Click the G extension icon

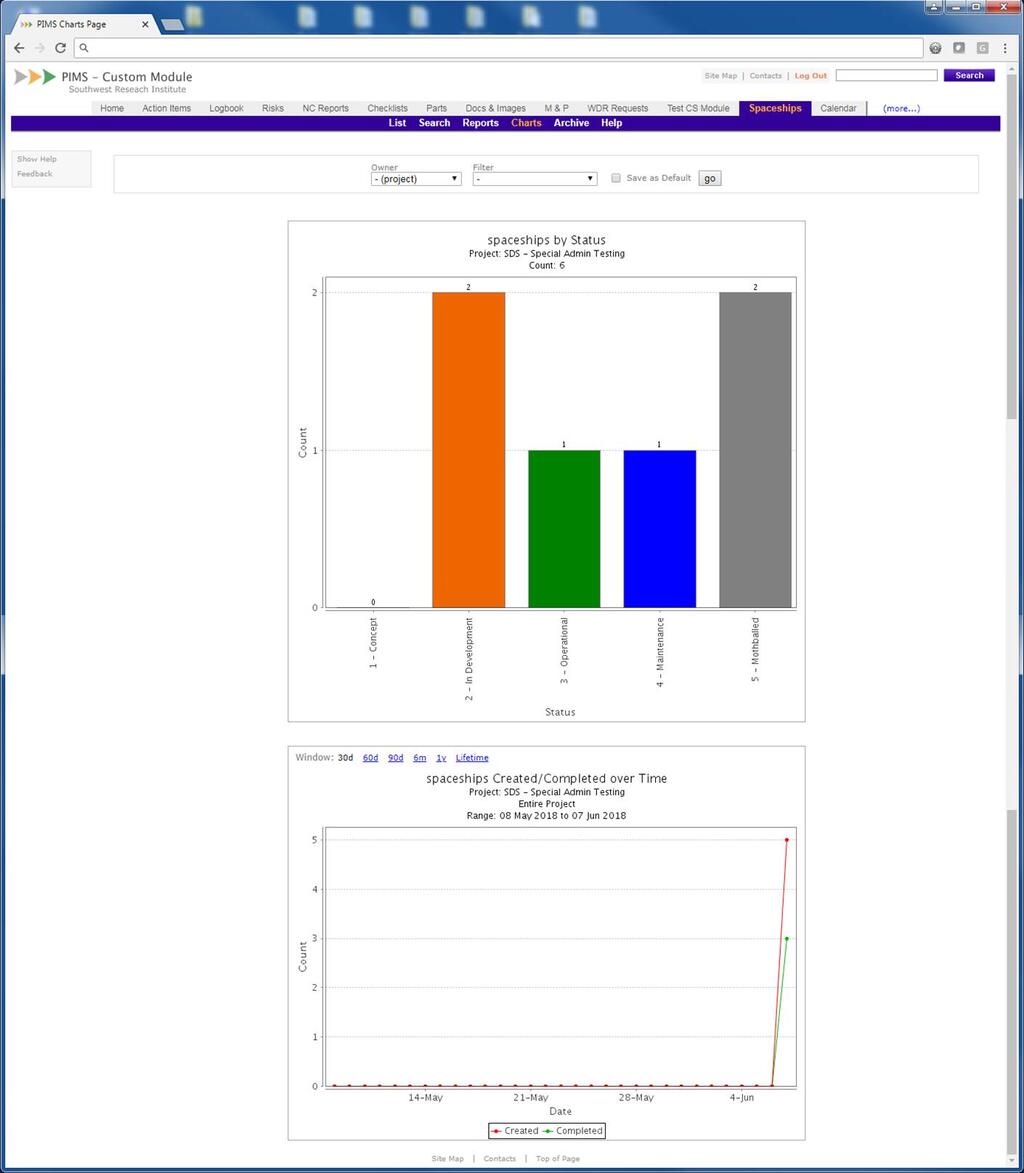(981, 47)
